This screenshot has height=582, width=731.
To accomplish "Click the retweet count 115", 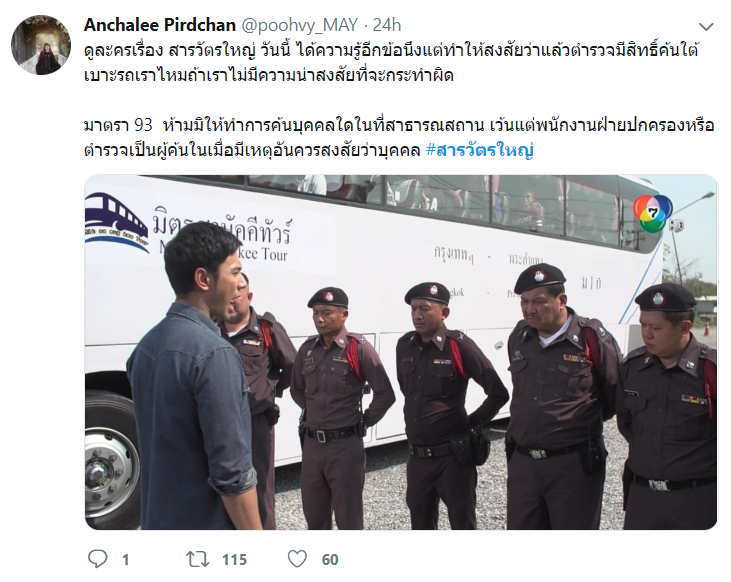I will point(234,560).
